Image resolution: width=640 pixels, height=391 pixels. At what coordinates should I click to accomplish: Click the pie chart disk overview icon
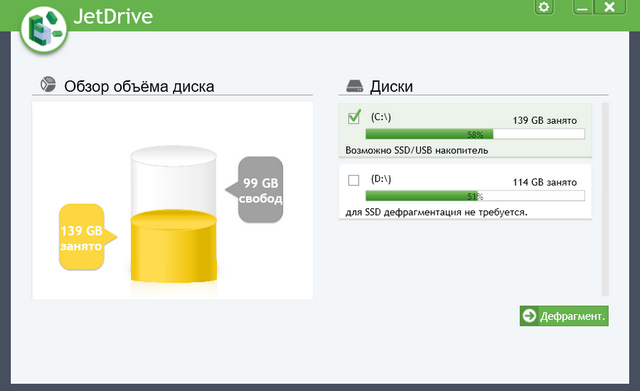coord(48,84)
